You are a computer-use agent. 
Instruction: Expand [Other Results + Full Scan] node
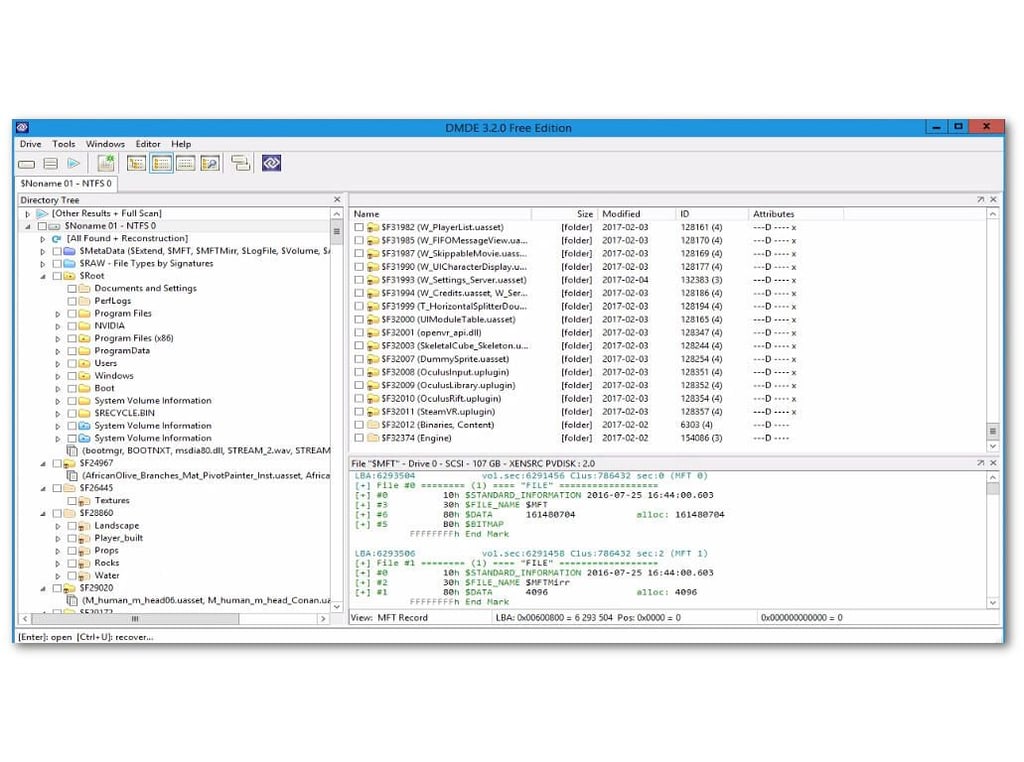[27, 214]
